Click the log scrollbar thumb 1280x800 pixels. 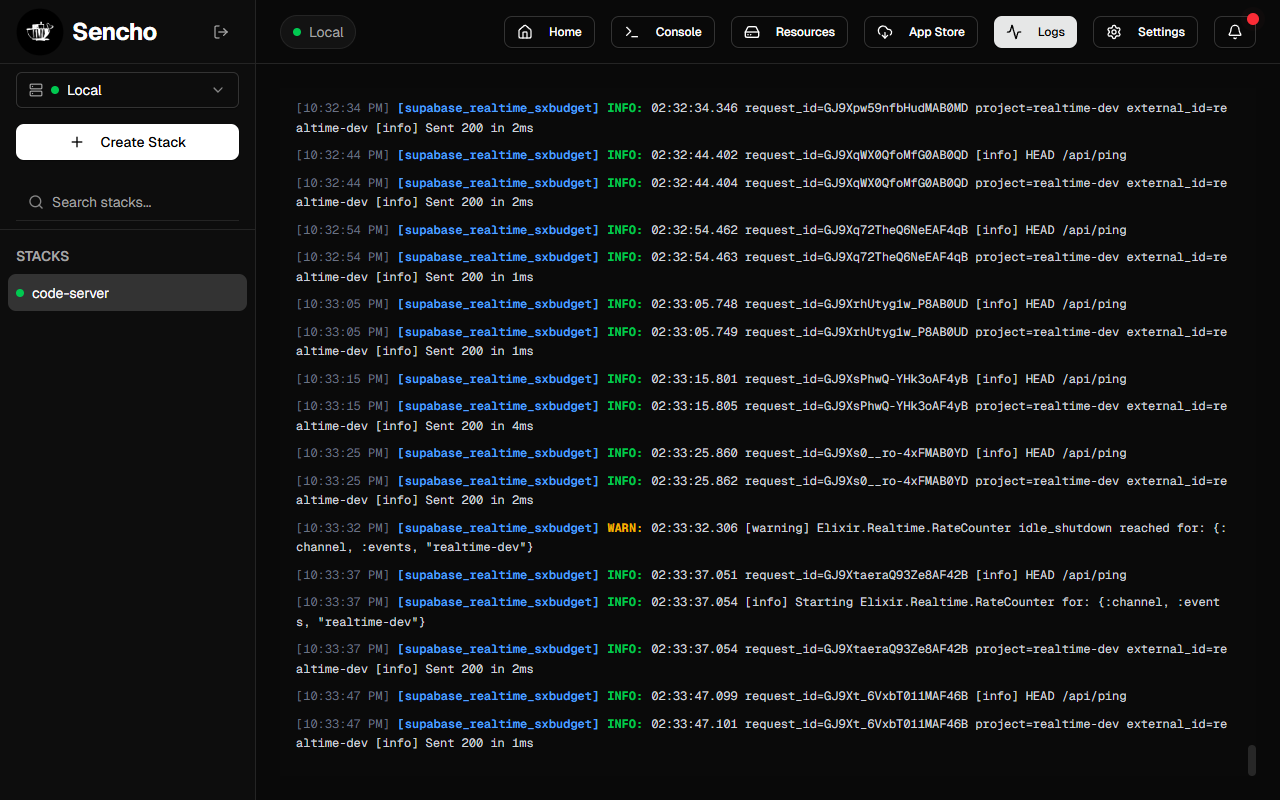tap(1251, 760)
